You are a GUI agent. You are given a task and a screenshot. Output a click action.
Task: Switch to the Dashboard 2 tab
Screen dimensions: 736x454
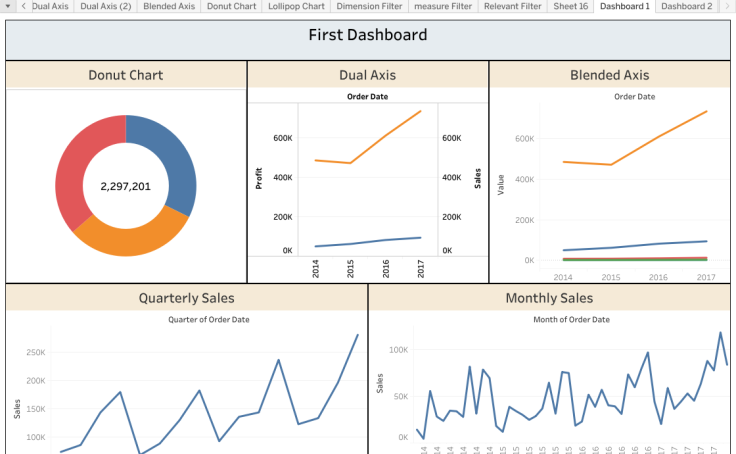[x=686, y=6]
